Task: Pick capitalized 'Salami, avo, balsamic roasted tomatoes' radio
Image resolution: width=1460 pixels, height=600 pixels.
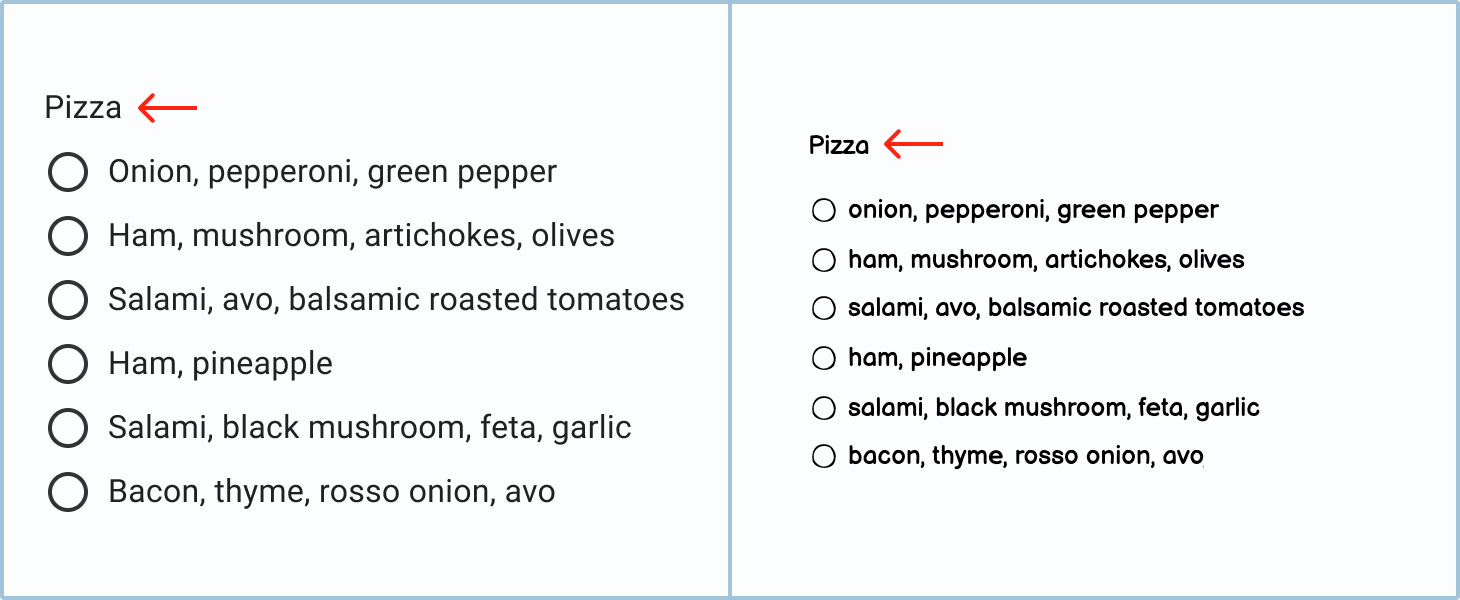Action: click(68, 300)
